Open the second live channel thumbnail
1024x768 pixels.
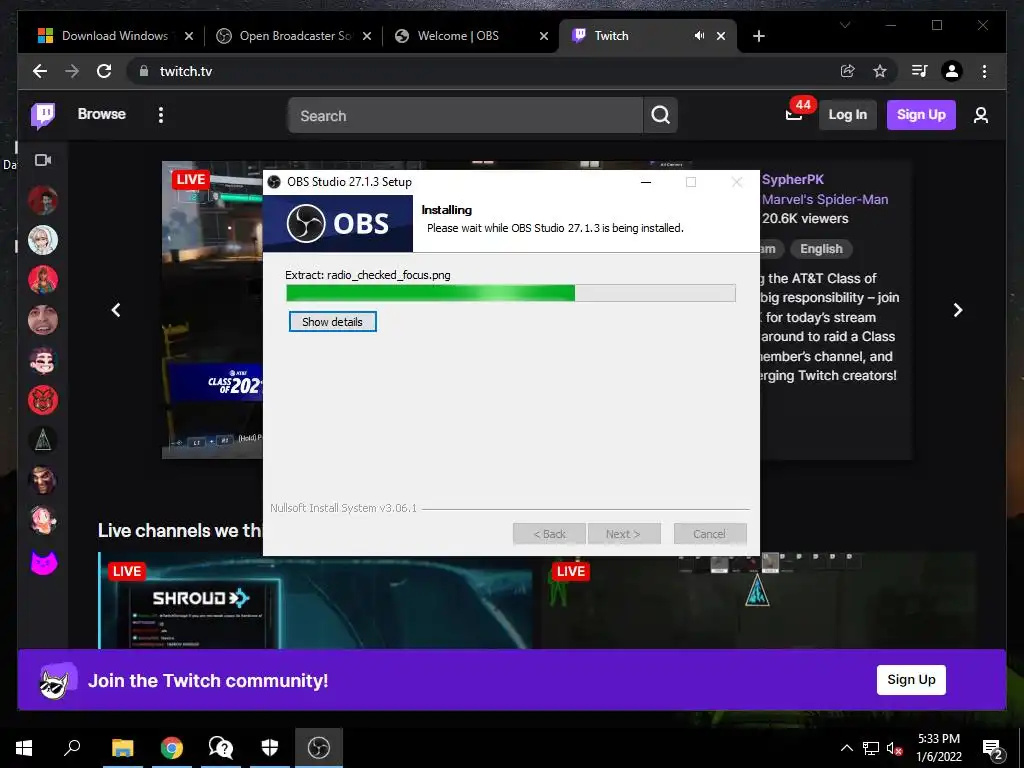[758, 601]
